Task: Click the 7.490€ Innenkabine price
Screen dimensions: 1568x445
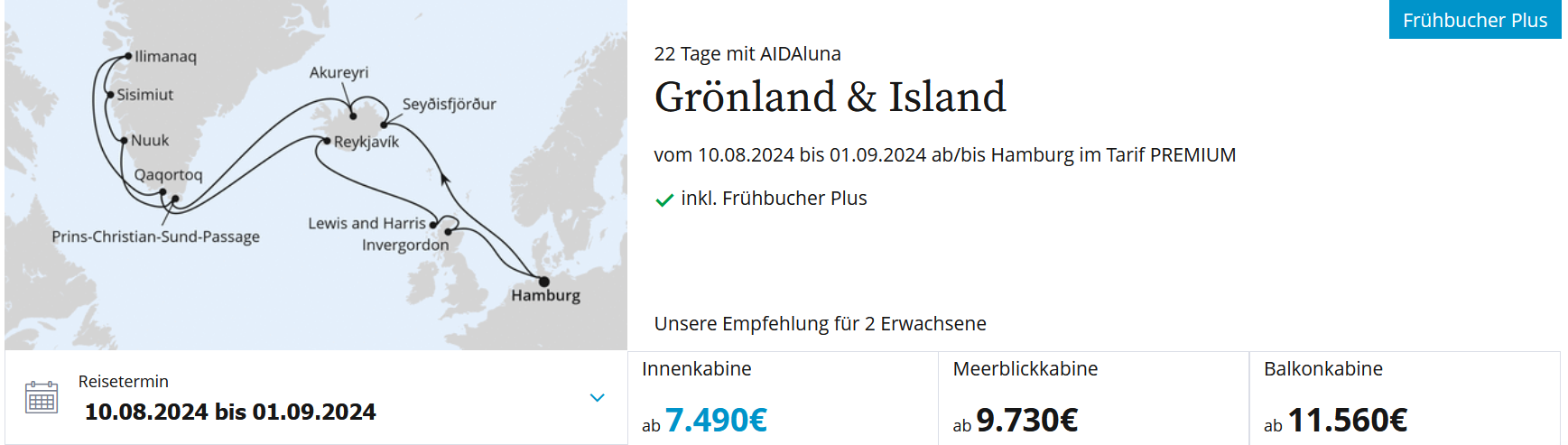Action: (716, 421)
